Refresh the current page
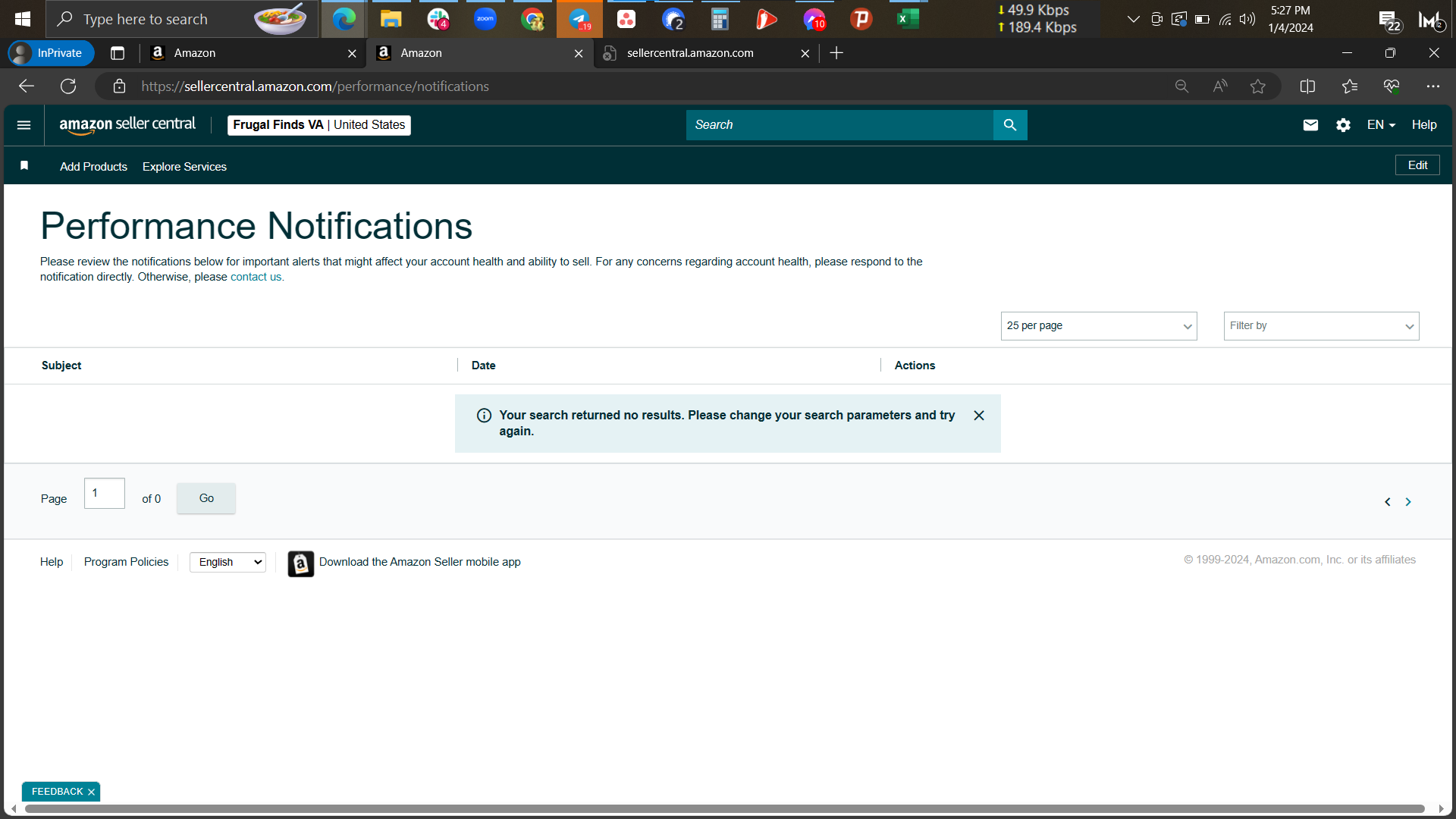 68,86
